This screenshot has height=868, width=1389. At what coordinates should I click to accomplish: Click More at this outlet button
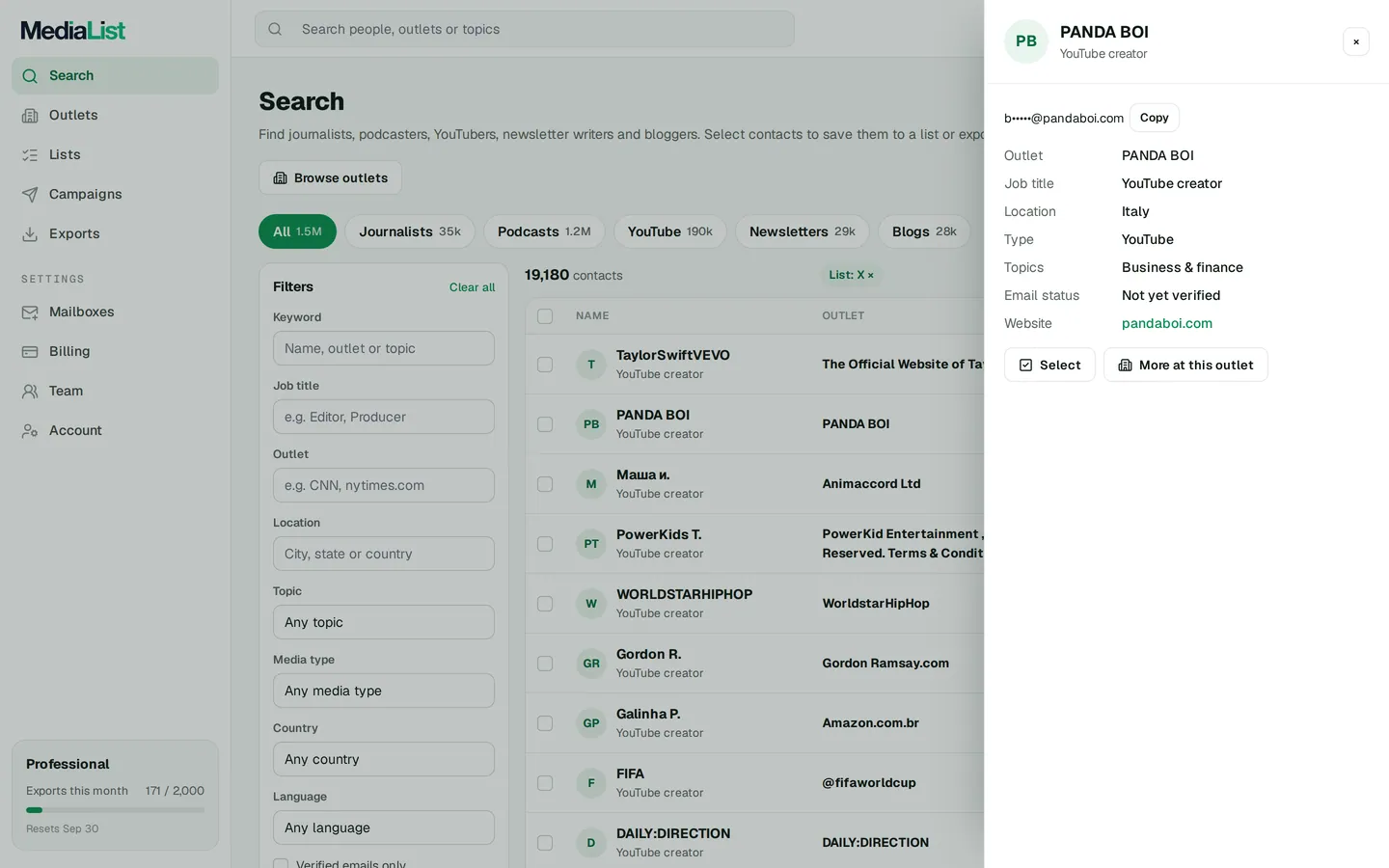tap(1185, 365)
